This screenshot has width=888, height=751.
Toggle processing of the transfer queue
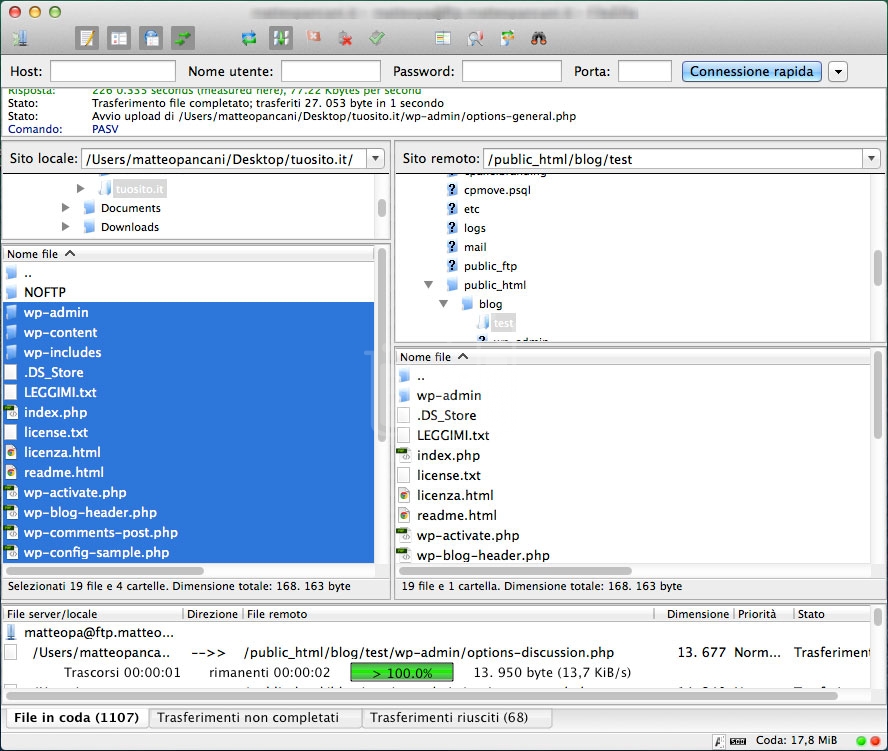point(281,39)
